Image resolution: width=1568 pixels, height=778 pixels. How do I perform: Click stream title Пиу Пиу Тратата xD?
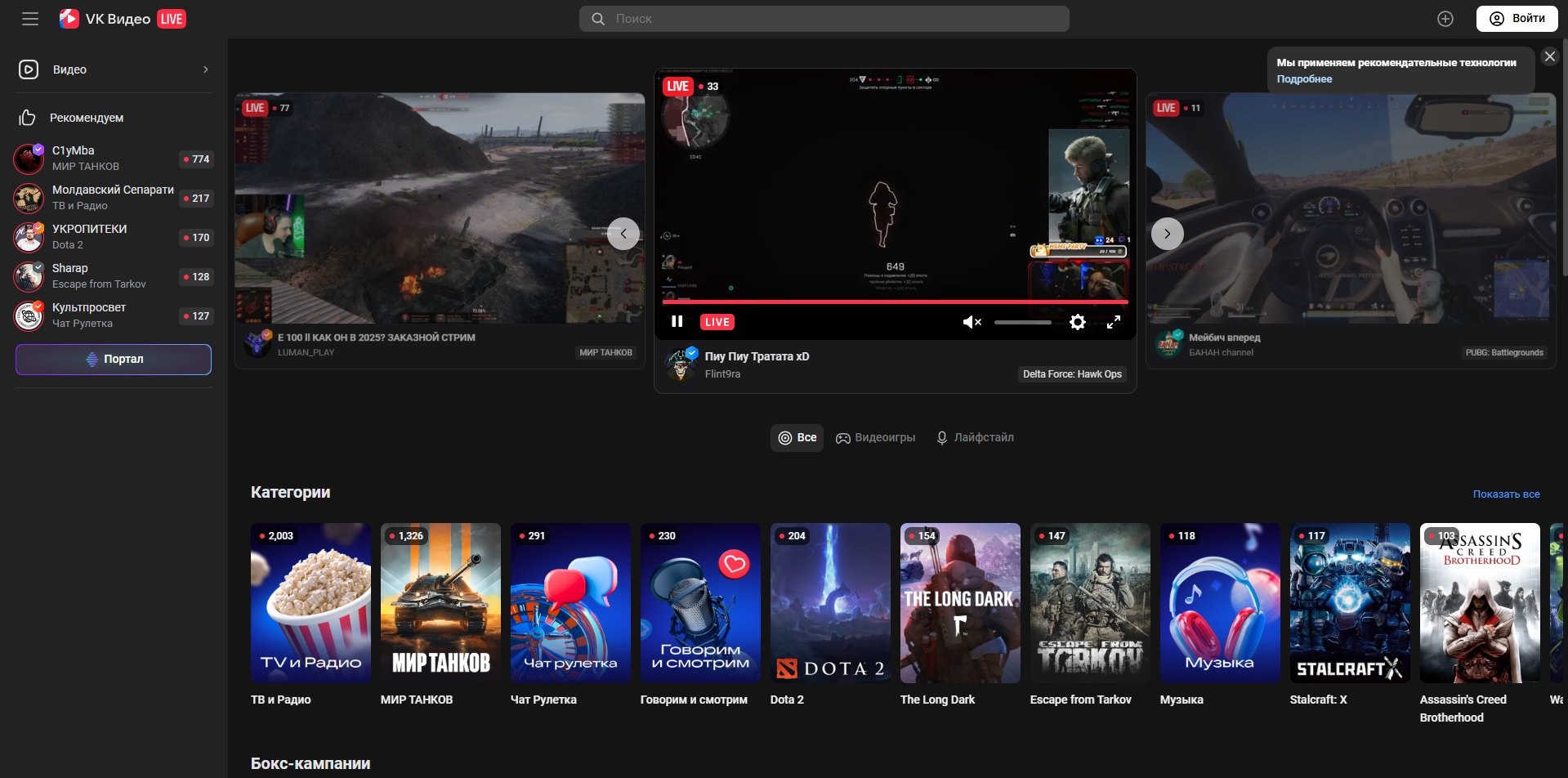pos(757,356)
